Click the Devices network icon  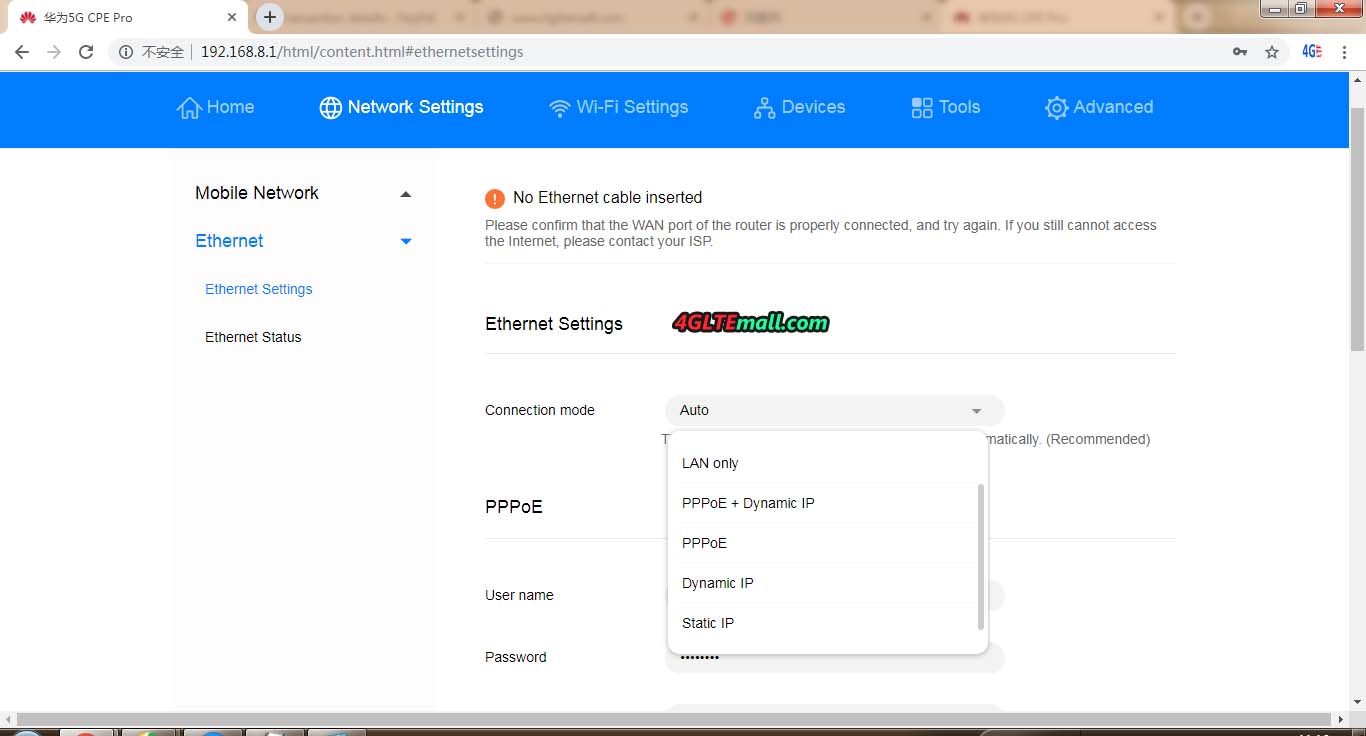(x=764, y=108)
